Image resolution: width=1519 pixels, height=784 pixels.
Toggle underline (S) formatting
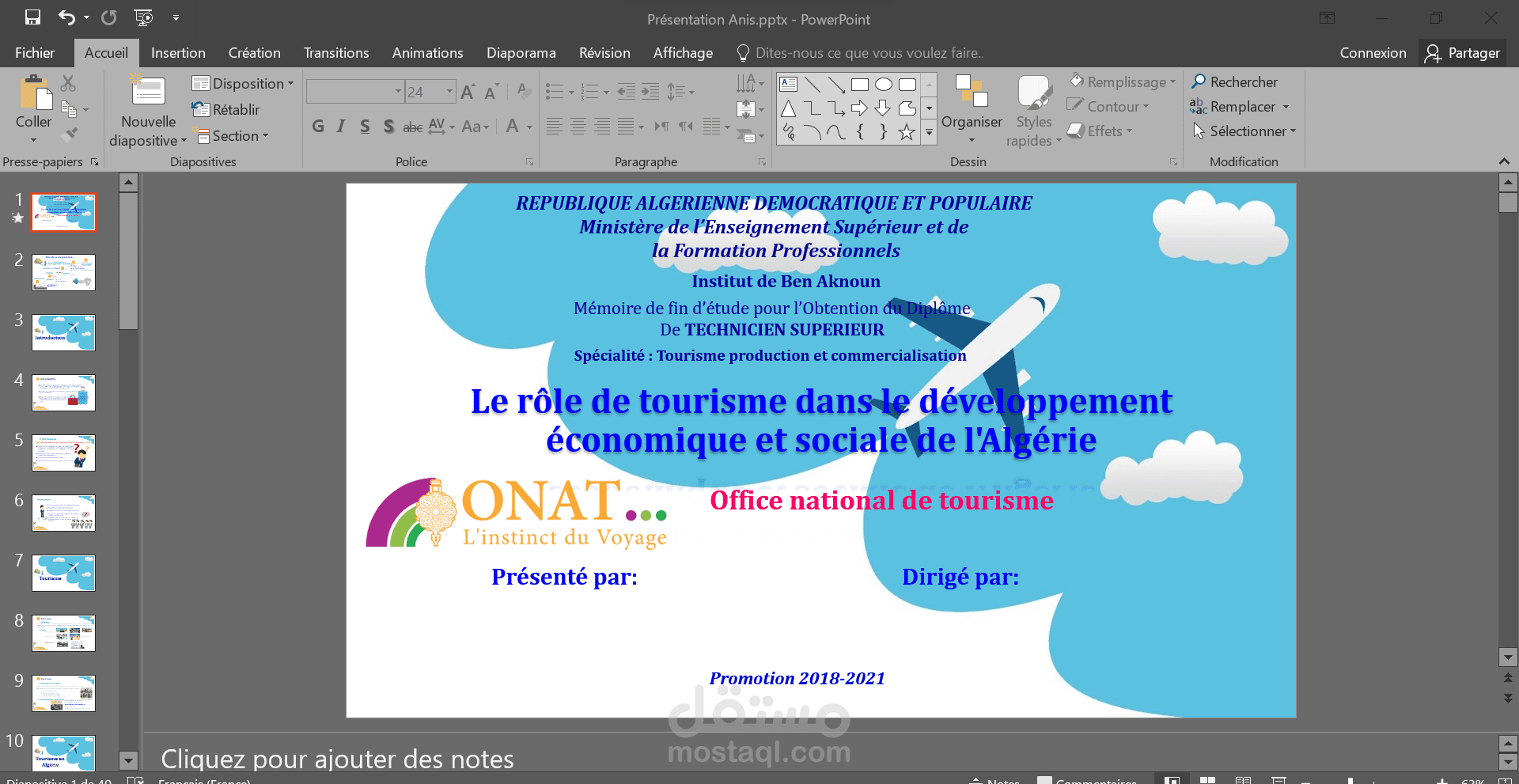pos(365,127)
